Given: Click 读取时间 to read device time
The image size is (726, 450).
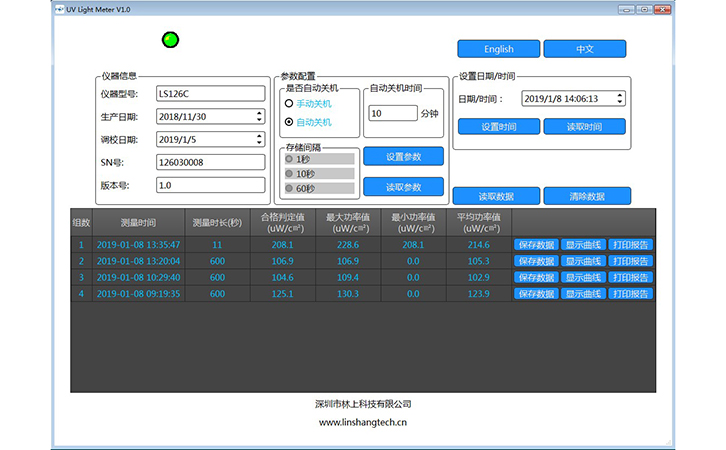Looking at the screenshot, I should [x=584, y=127].
